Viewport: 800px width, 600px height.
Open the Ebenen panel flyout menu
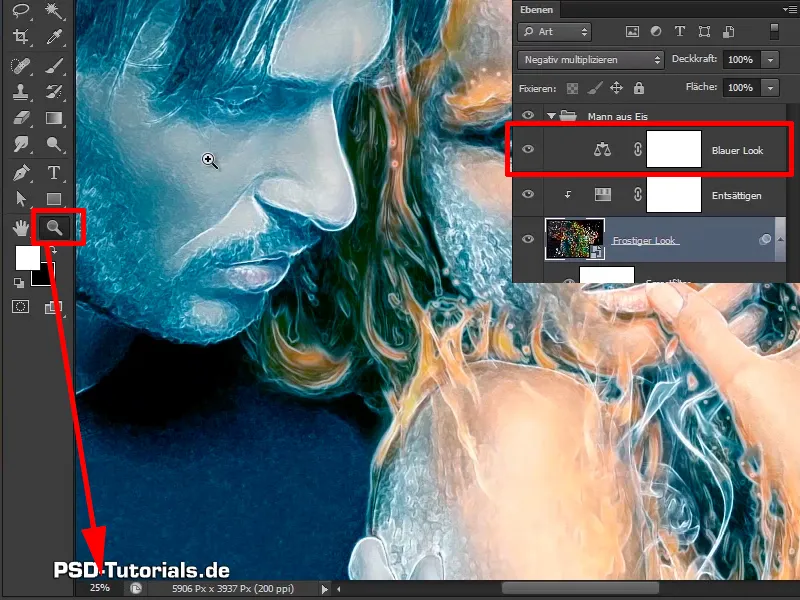790,10
